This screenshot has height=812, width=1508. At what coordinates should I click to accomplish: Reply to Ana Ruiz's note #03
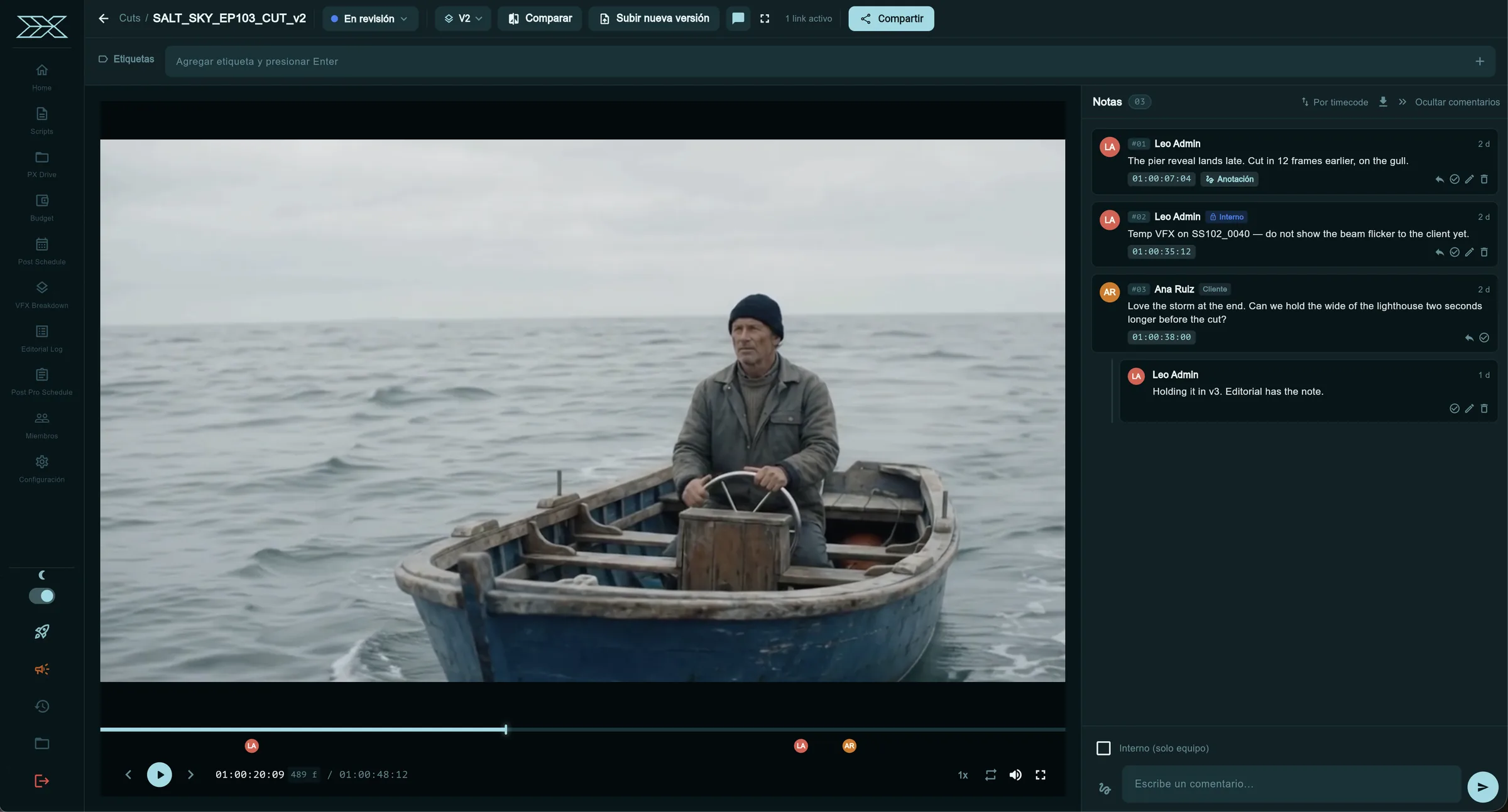pos(1469,338)
